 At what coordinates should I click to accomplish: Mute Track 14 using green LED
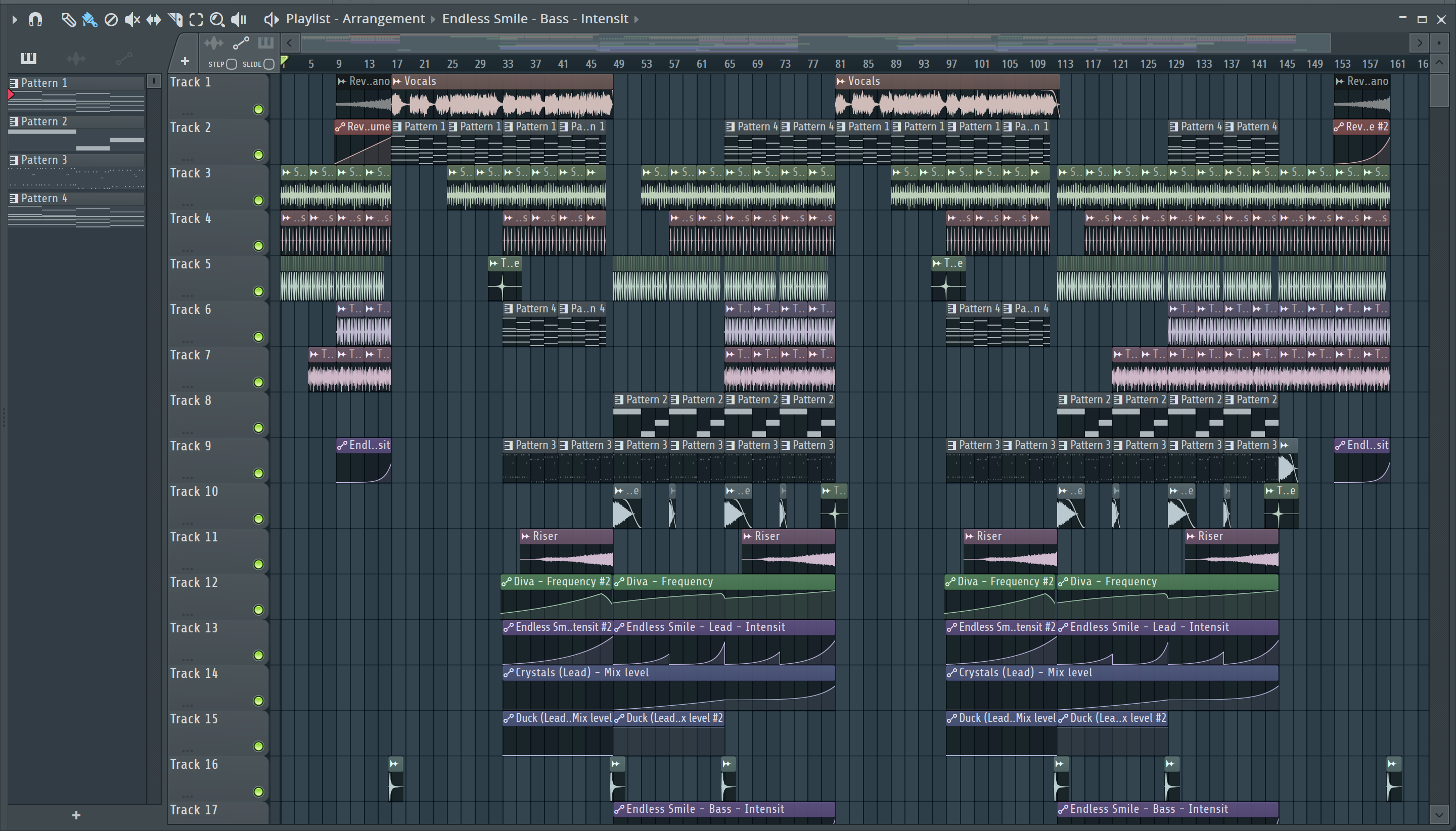[x=258, y=701]
